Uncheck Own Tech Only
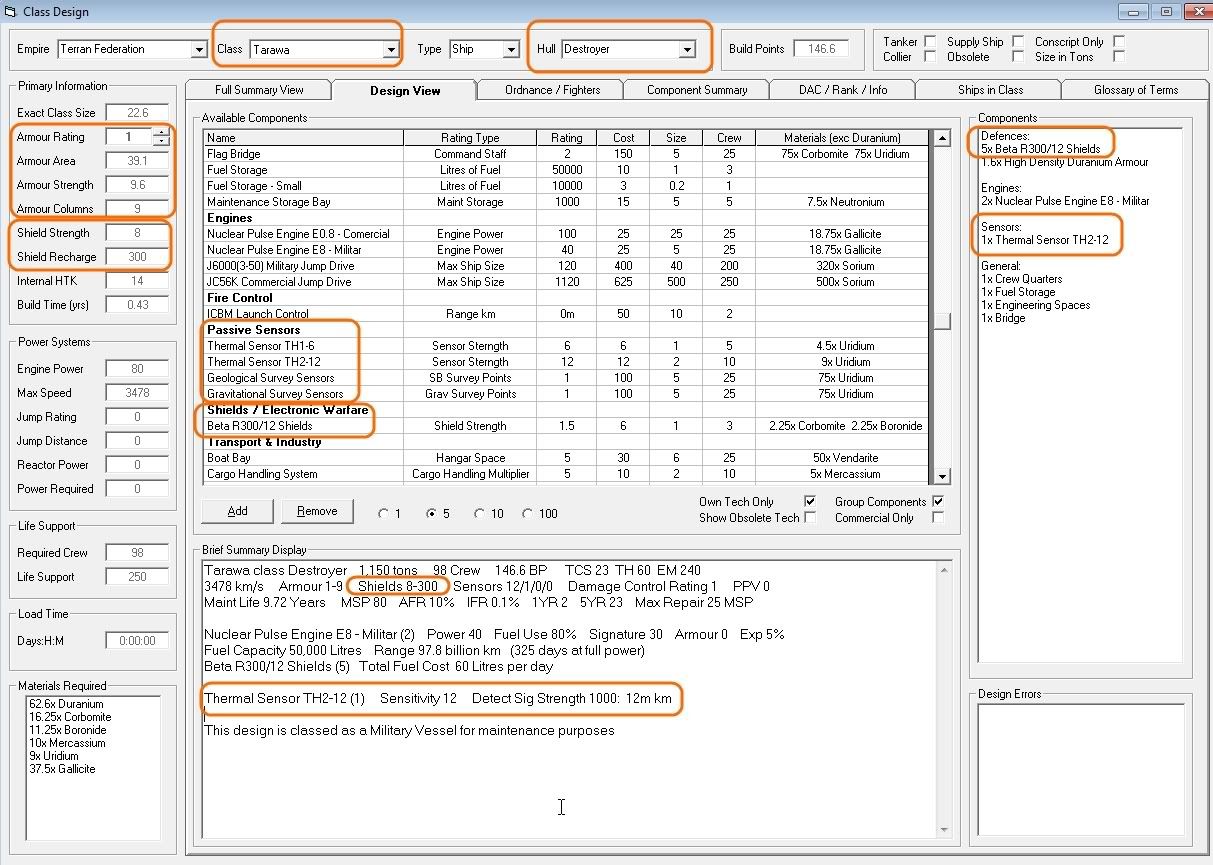The width and height of the screenshot is (1213, 865). pyautogui.click(x=810, y=501)
